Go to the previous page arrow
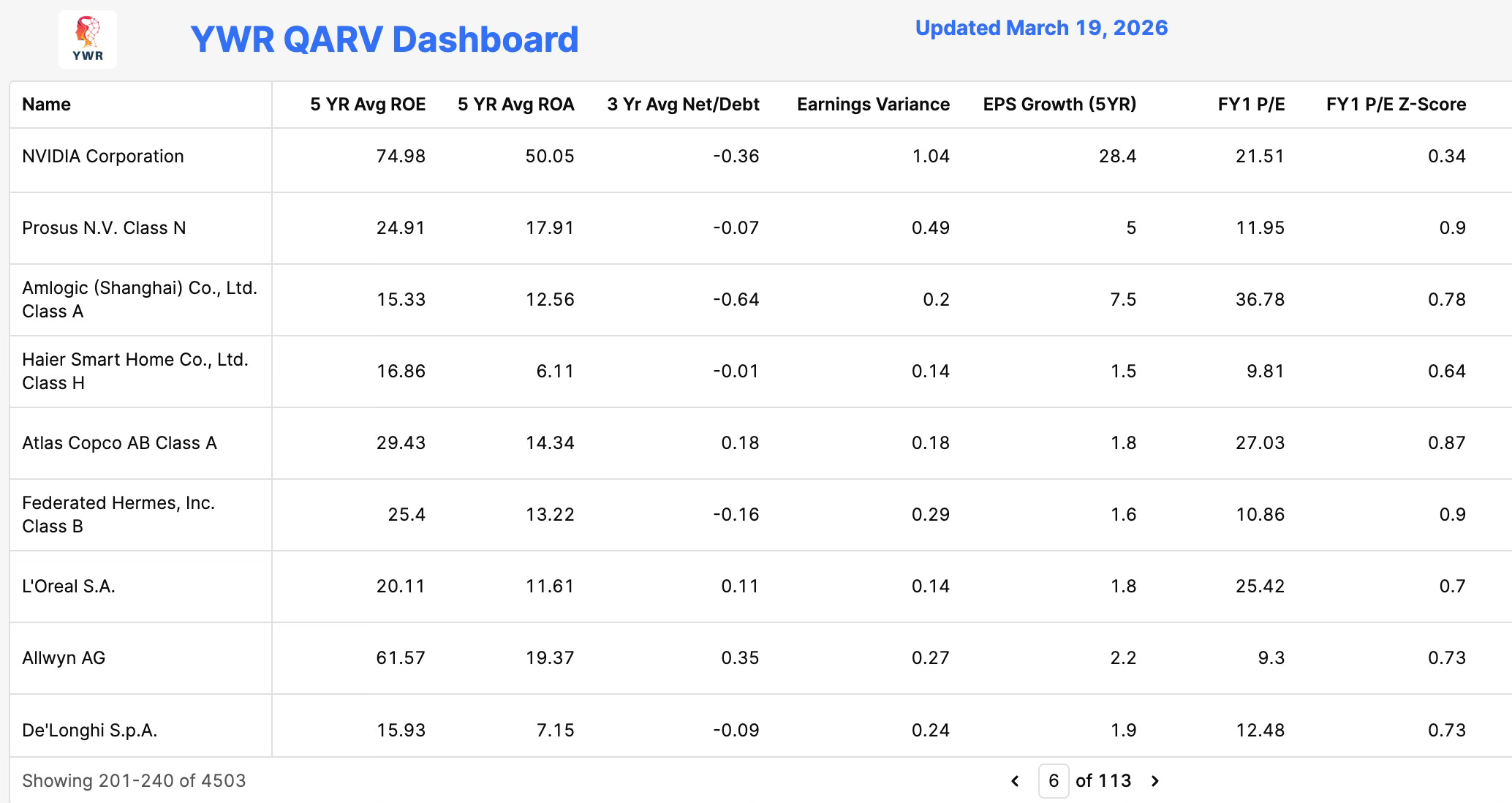 [1015, 781]
